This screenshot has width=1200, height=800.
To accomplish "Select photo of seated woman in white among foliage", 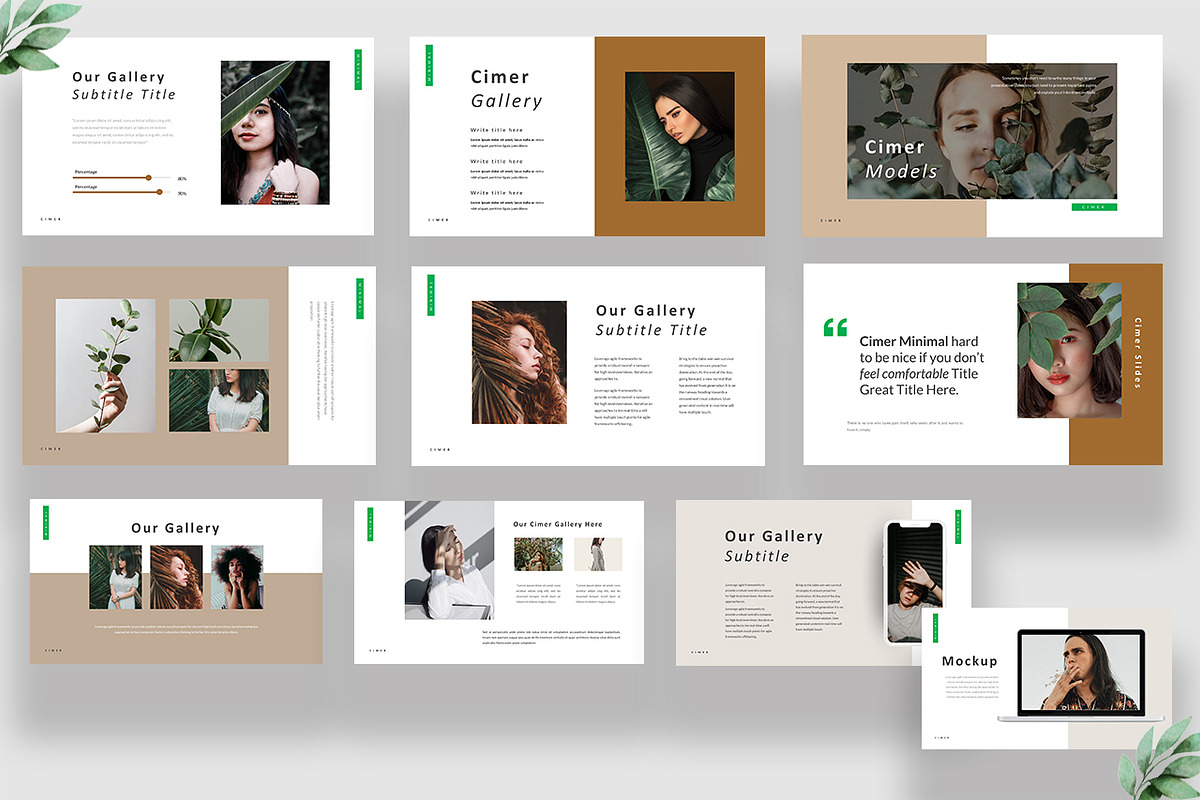I will point(219,400).
